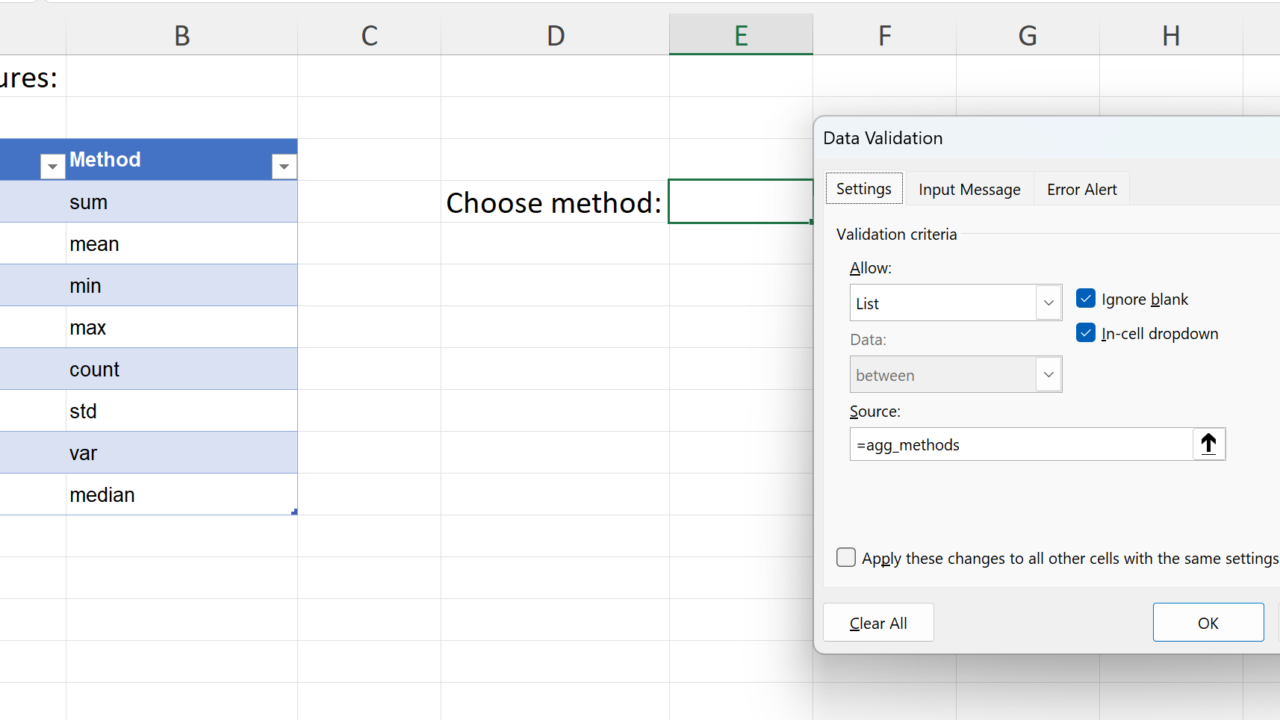
Task: Select column B header
Action: [x=181, y=36]
